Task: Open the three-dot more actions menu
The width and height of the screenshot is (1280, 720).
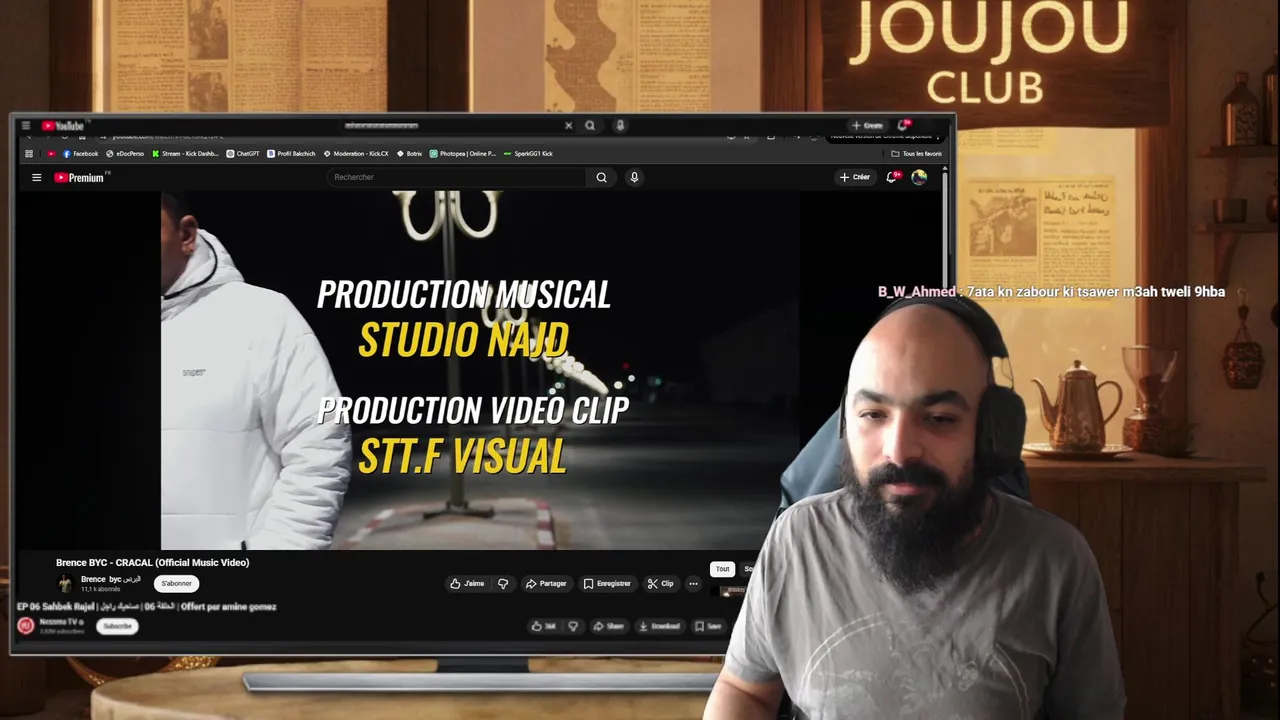Action: coord(693,584)
